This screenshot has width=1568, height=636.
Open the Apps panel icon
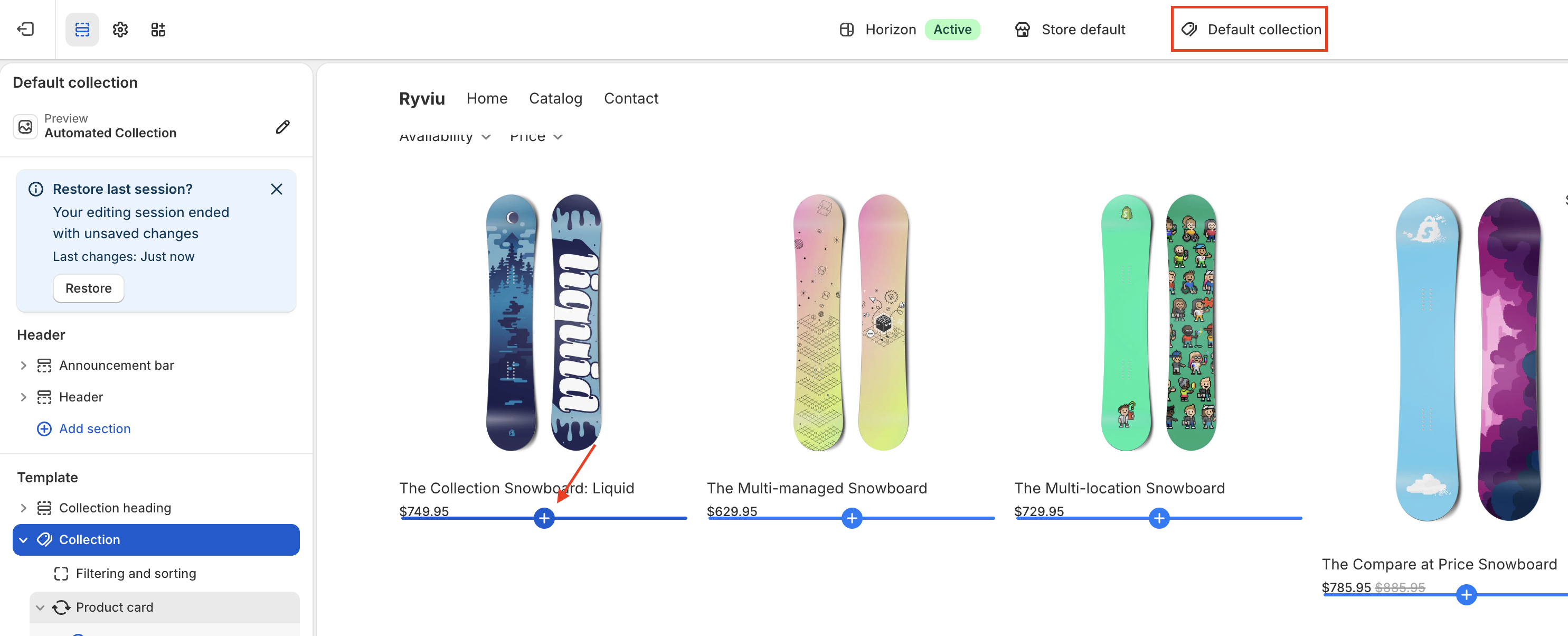[158, 29]
